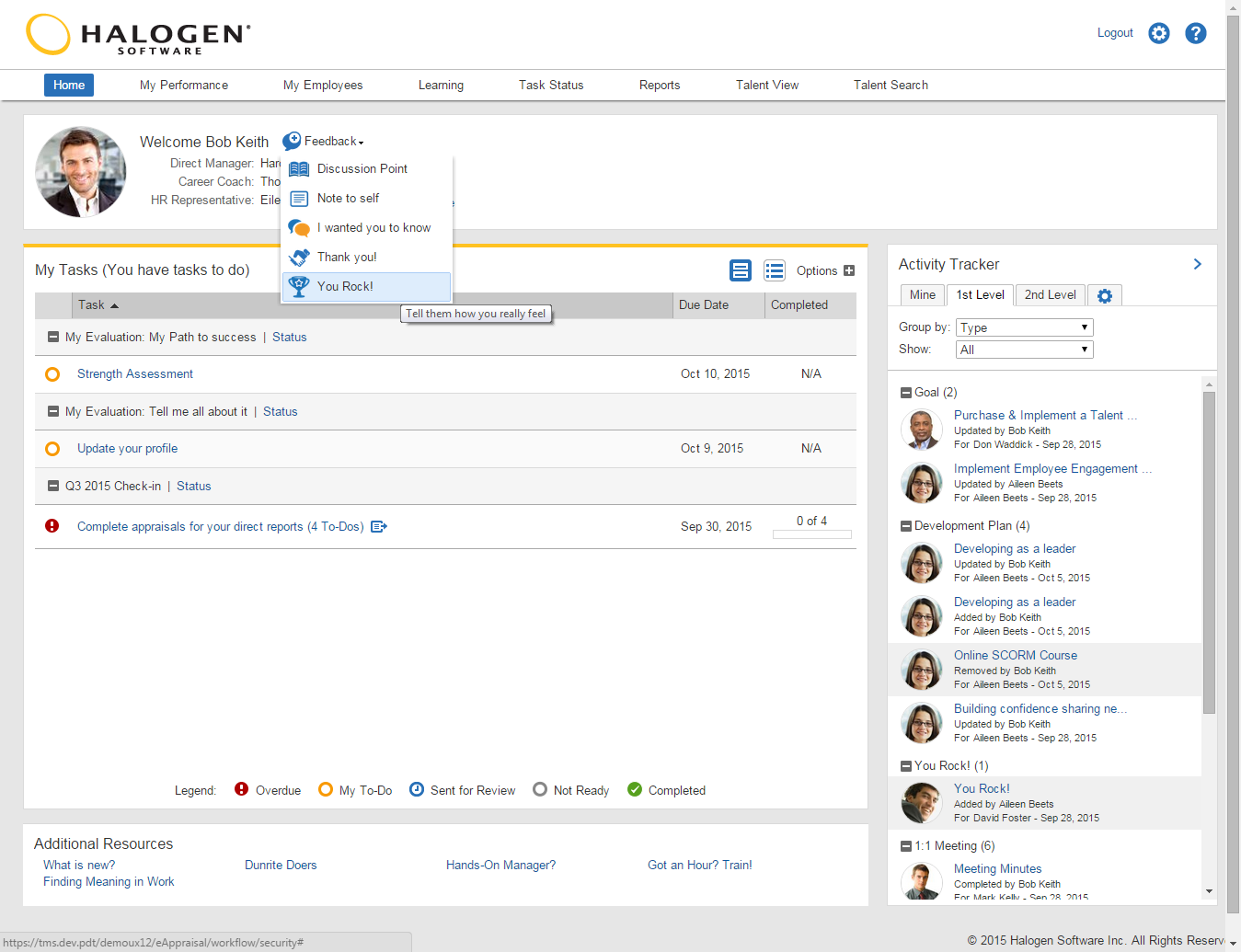Image resolution: width=1241 pixels, height=952 pixels.
Task: Sort tasks by the Task column header
Action: pyautogui.click(x=373, y=305)
